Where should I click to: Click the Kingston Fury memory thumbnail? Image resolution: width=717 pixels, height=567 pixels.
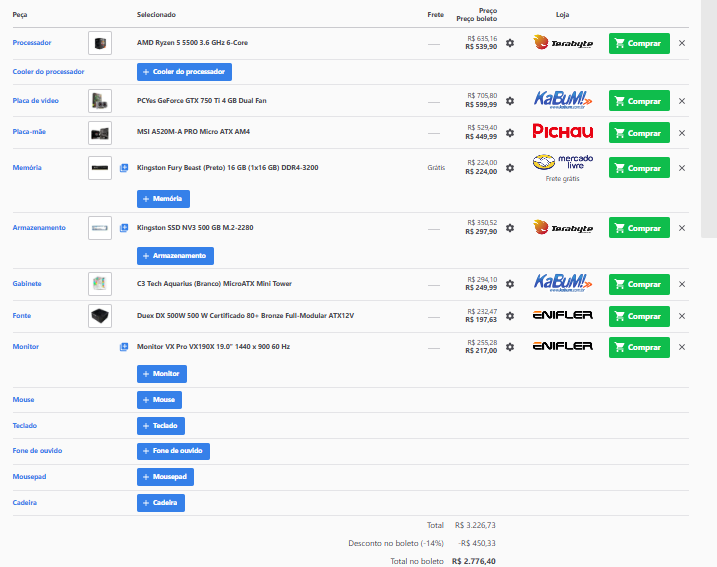coord(100,168)
